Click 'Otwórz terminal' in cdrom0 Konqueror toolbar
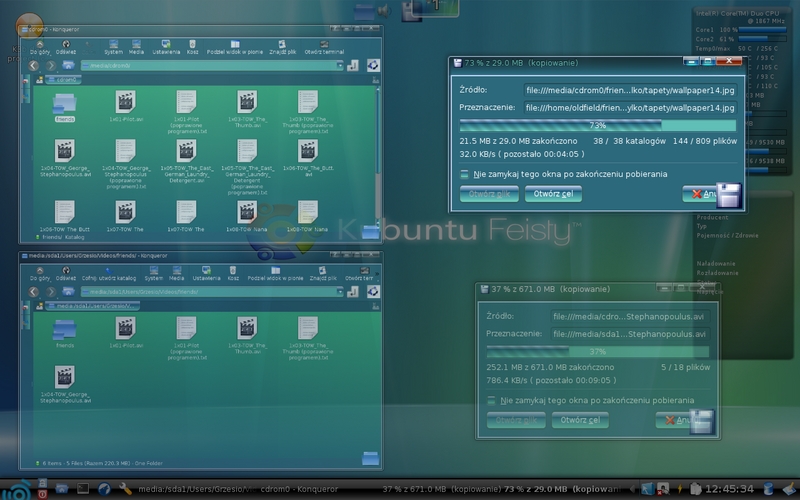 (324, 47)
